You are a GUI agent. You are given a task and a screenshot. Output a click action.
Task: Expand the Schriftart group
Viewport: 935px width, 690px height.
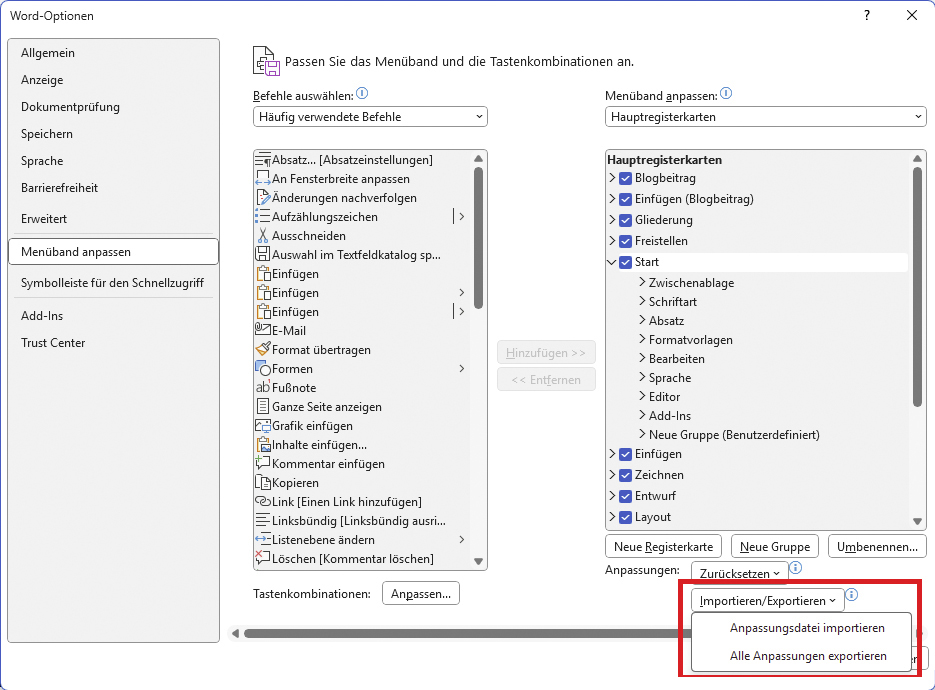(x=642, y=301)
